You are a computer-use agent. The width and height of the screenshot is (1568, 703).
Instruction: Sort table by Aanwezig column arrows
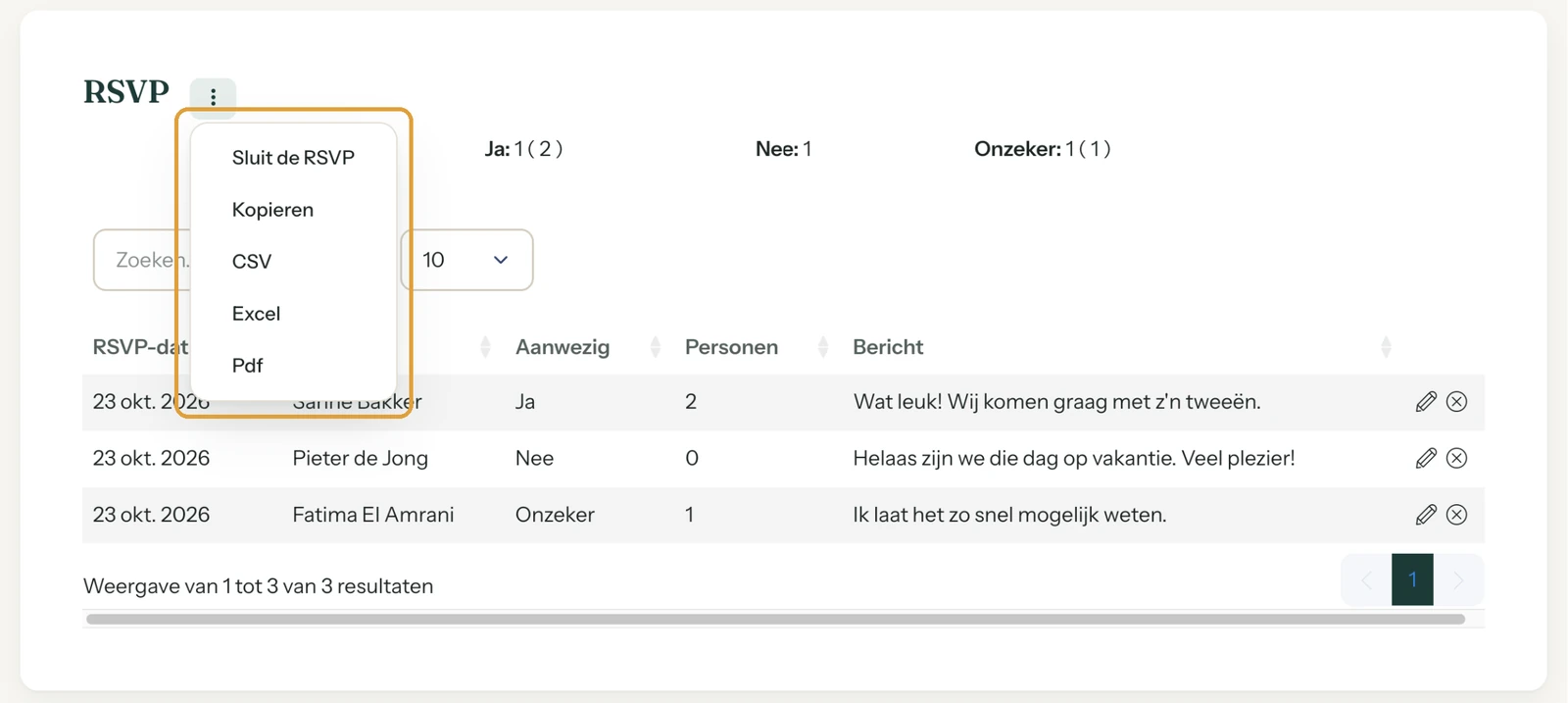point(656,347)
